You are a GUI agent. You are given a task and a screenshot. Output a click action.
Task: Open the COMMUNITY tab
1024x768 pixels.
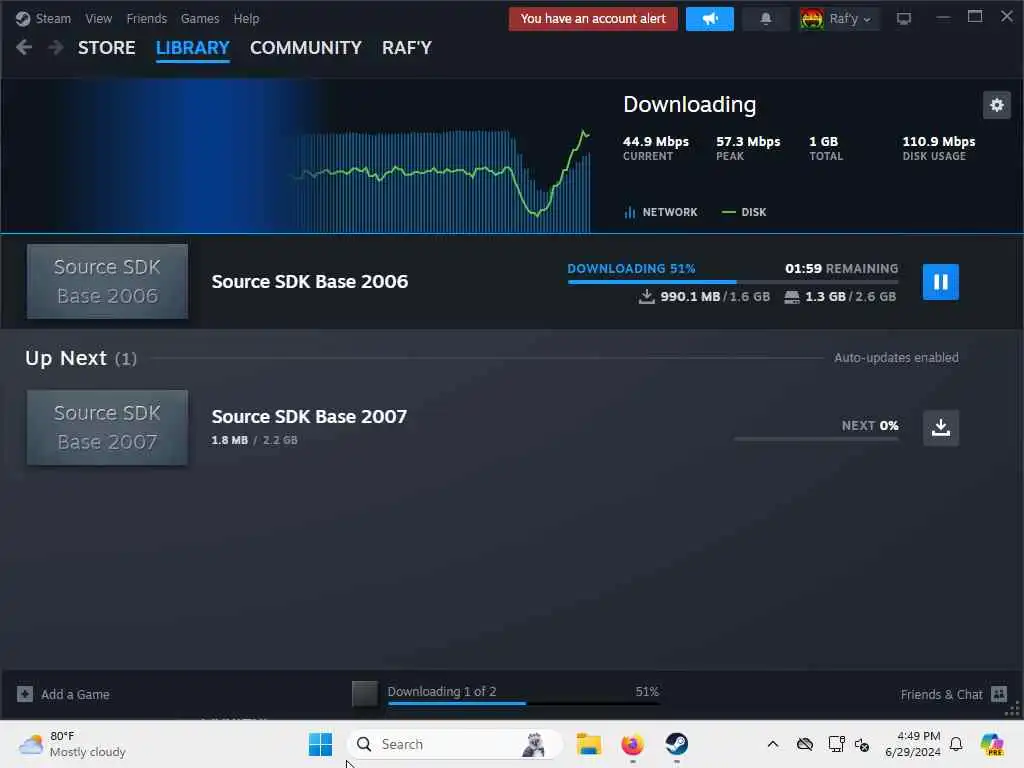coord(306,48)
